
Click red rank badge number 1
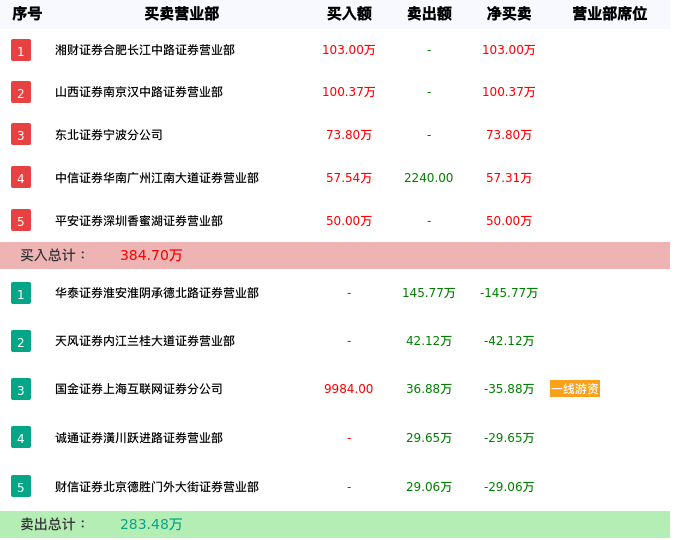(x=21, y=50)
